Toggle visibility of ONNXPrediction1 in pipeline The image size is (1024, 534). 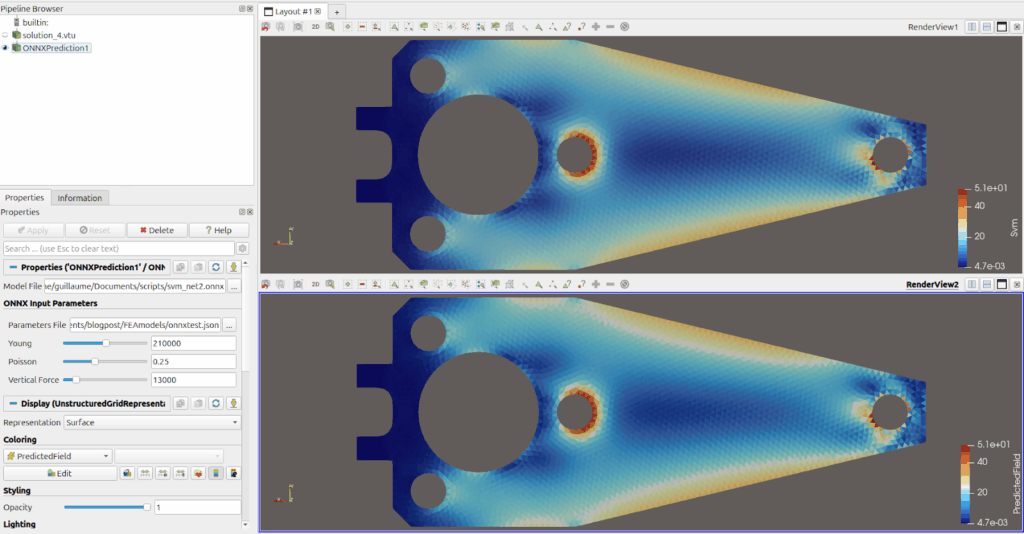coord(5,48)
